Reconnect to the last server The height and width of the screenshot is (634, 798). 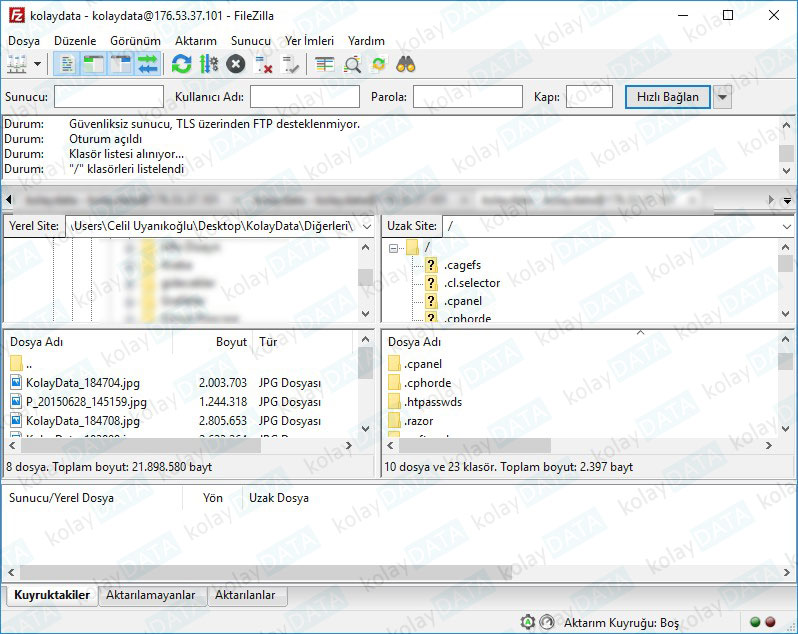pos(291,65)
